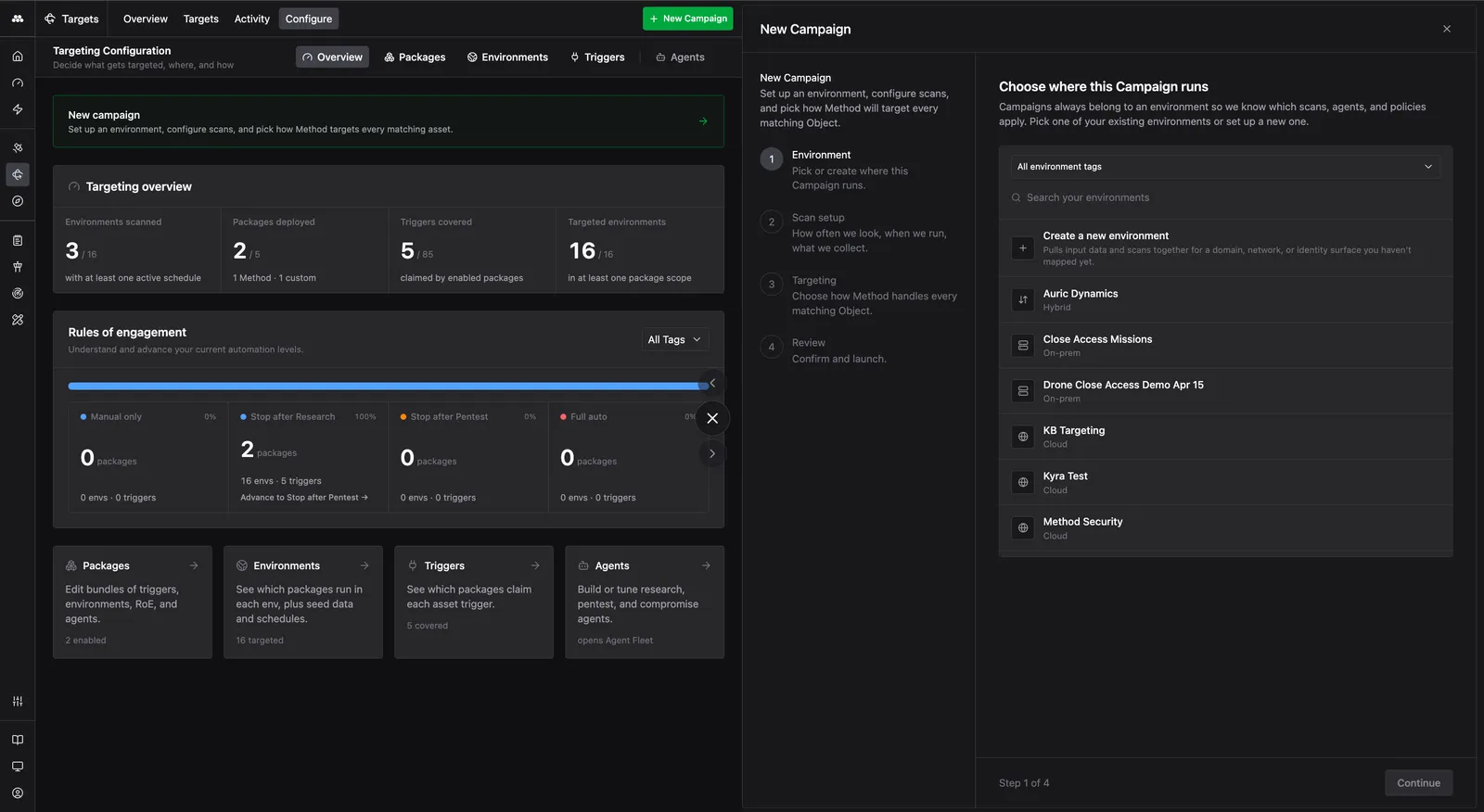Open the All environment tags dropdown
This screenshot has width=1484, height=812.
1225,167
